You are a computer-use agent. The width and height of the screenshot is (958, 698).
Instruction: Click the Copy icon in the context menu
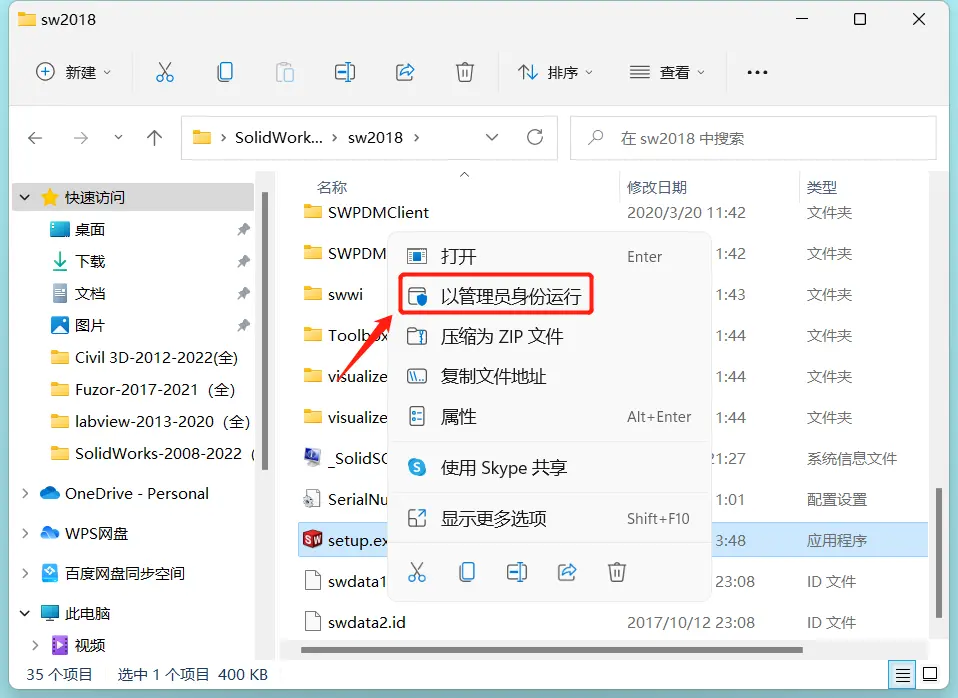point(467,572)
